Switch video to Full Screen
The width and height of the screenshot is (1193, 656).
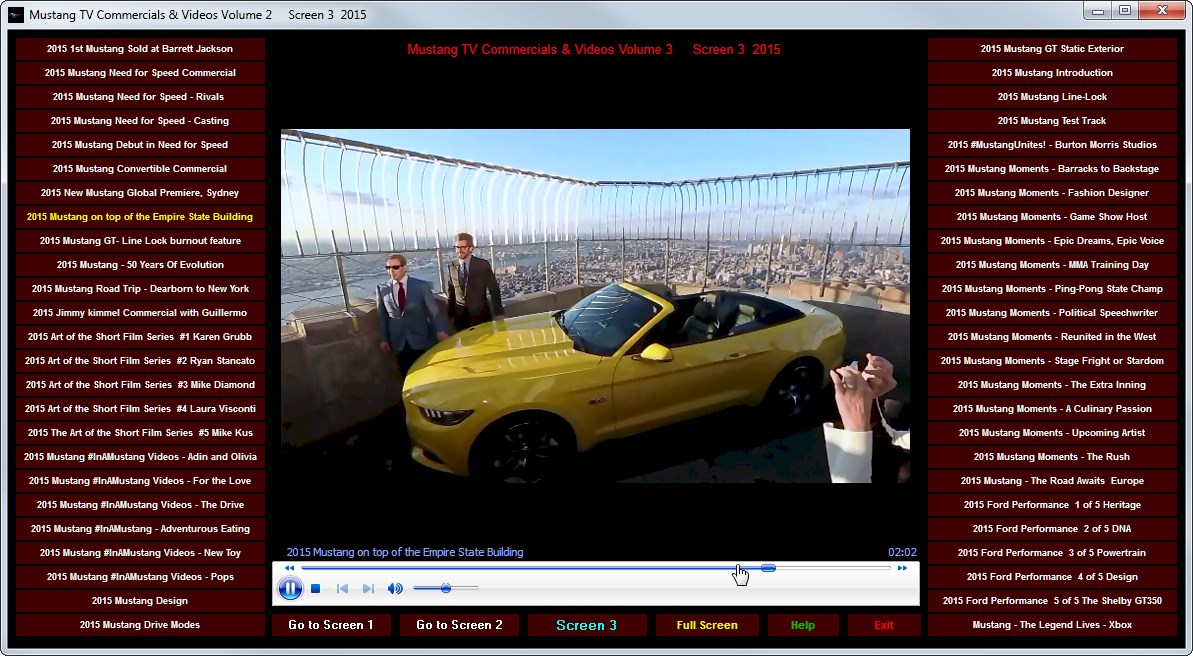pyautogui.click(x=707, y=625)
